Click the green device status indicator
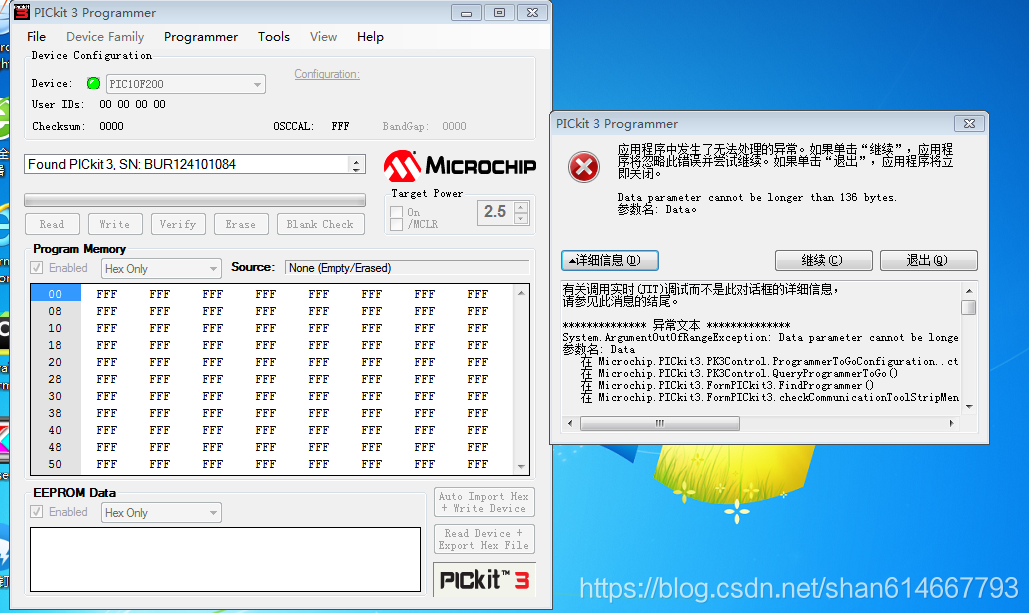Image resolution: width=1029 pixels, height=613 pixels. point(93,83)
